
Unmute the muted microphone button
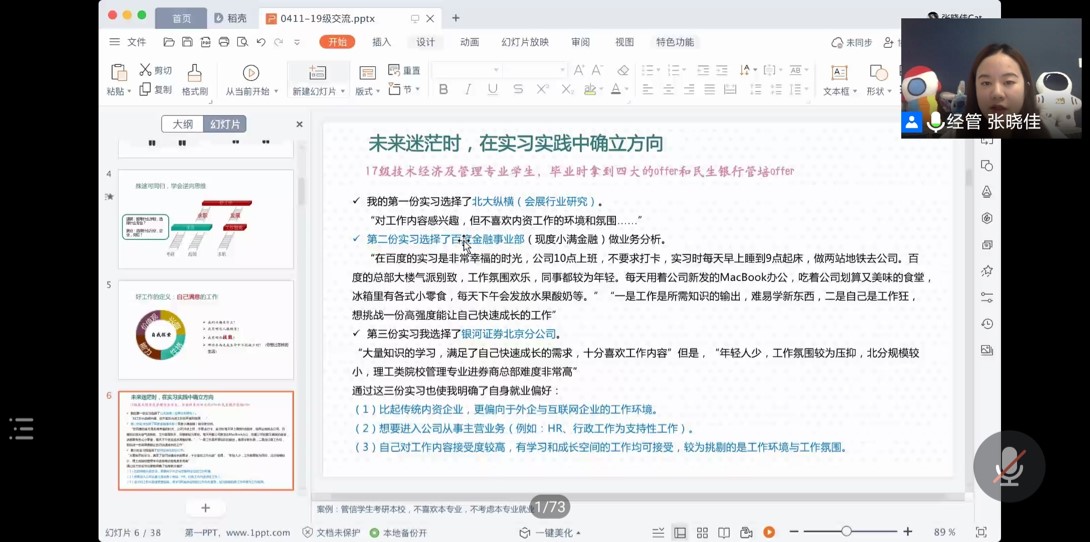(1008, 466)
